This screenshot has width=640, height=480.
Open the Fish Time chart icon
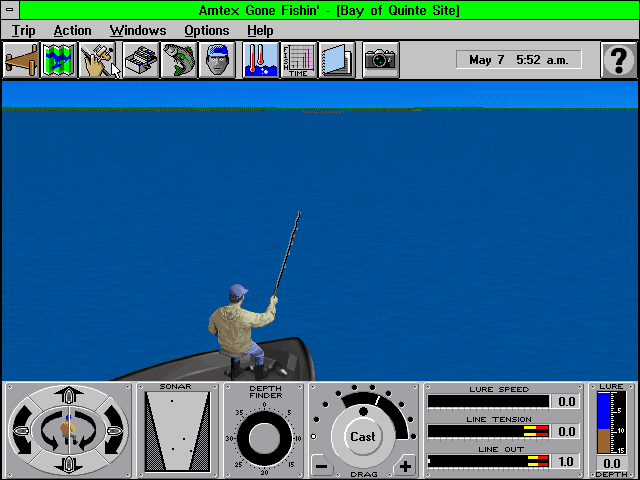299,60
